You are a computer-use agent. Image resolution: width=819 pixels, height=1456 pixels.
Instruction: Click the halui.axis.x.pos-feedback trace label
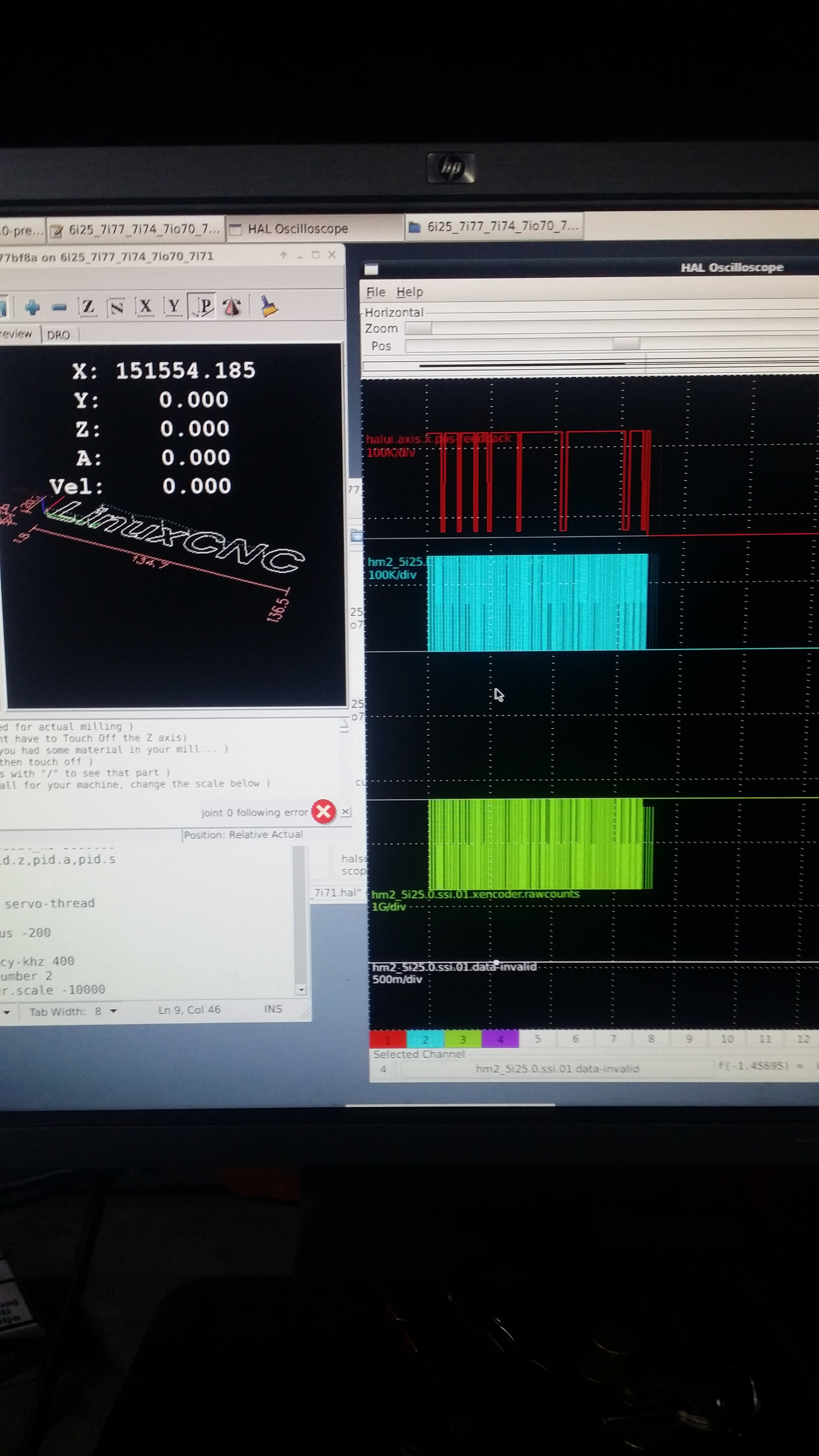439,439
